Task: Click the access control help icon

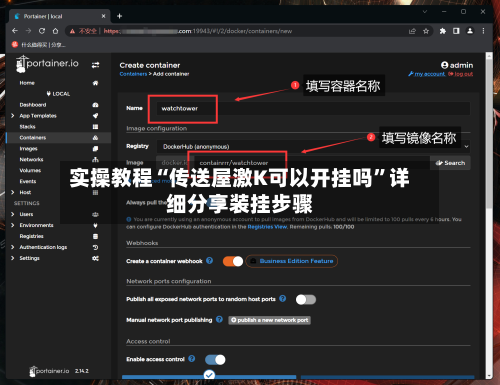Action: coord(192,359)
